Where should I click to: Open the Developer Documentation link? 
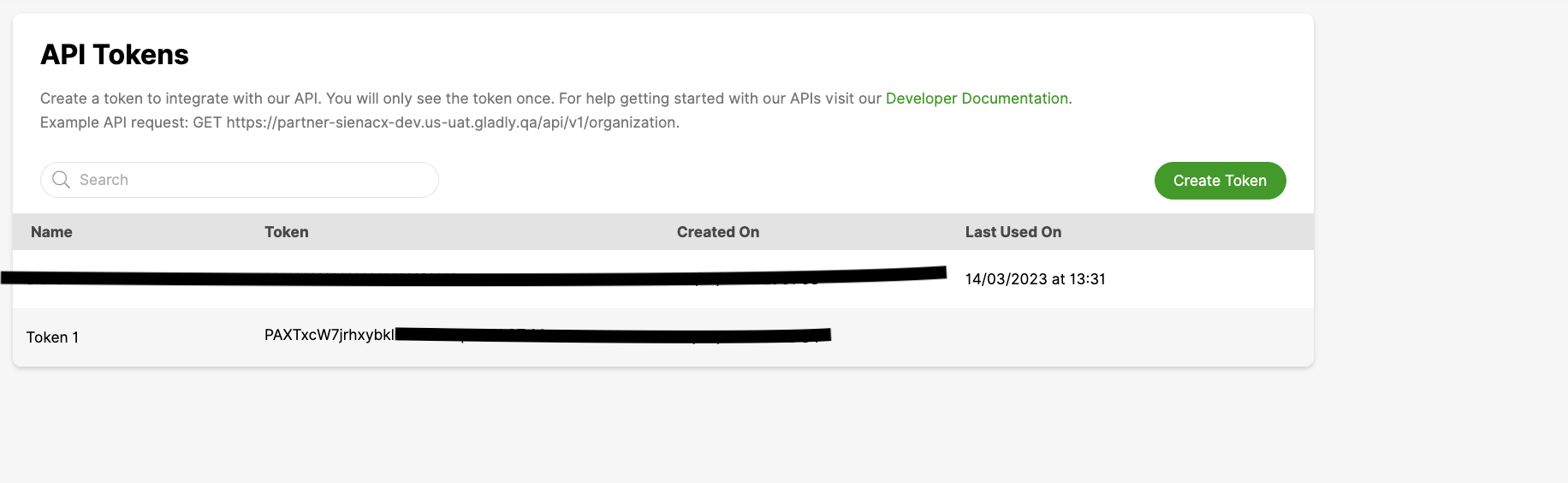[977, 98]
